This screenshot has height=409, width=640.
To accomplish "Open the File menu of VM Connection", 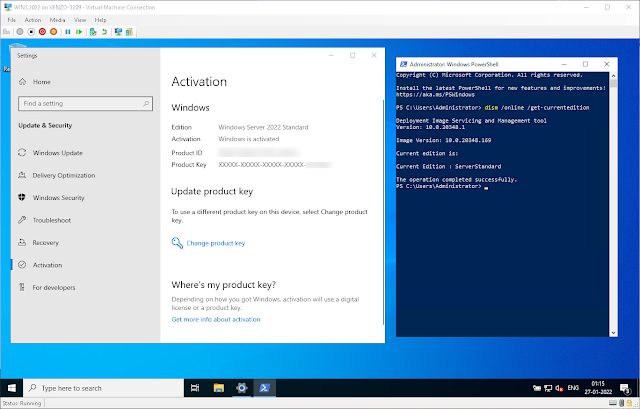I will [11, 20].
